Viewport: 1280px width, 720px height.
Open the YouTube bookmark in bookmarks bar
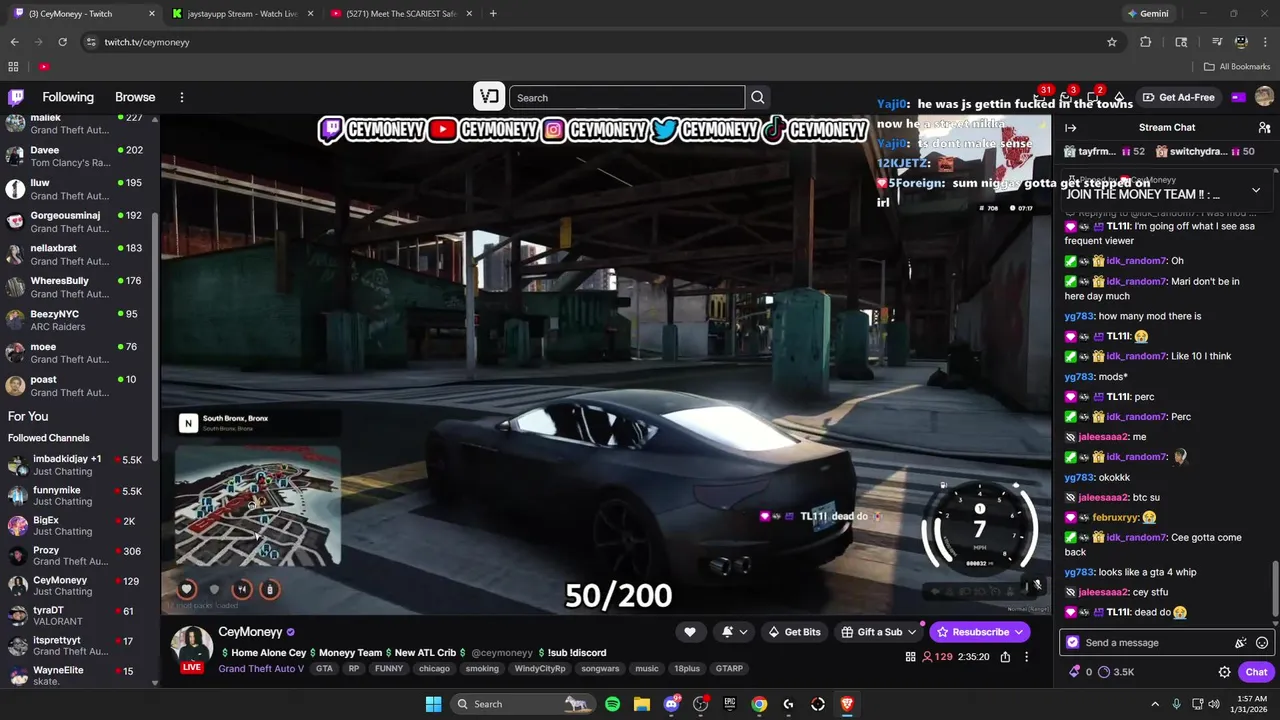tap(44, 67)
